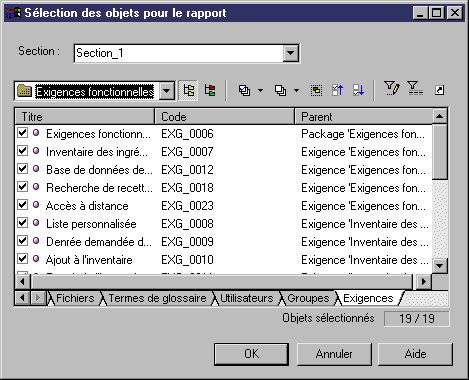Image resolution: width=469 pixels, height=380 pixels.
Task: Click the Move Selected Items to Top icon
Action: point(337,90)
